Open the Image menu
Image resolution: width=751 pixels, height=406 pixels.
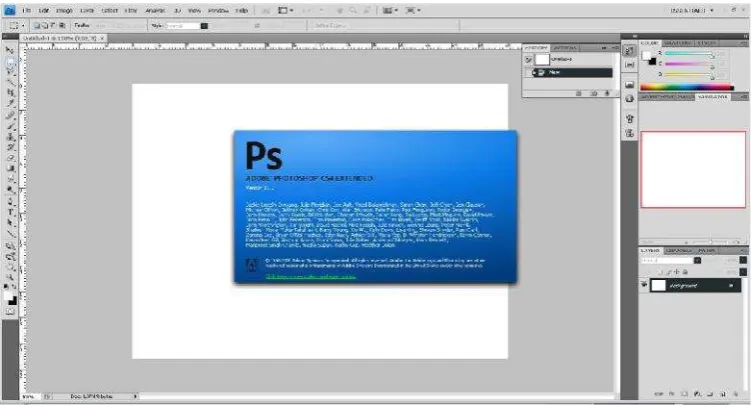pos(64,10)
